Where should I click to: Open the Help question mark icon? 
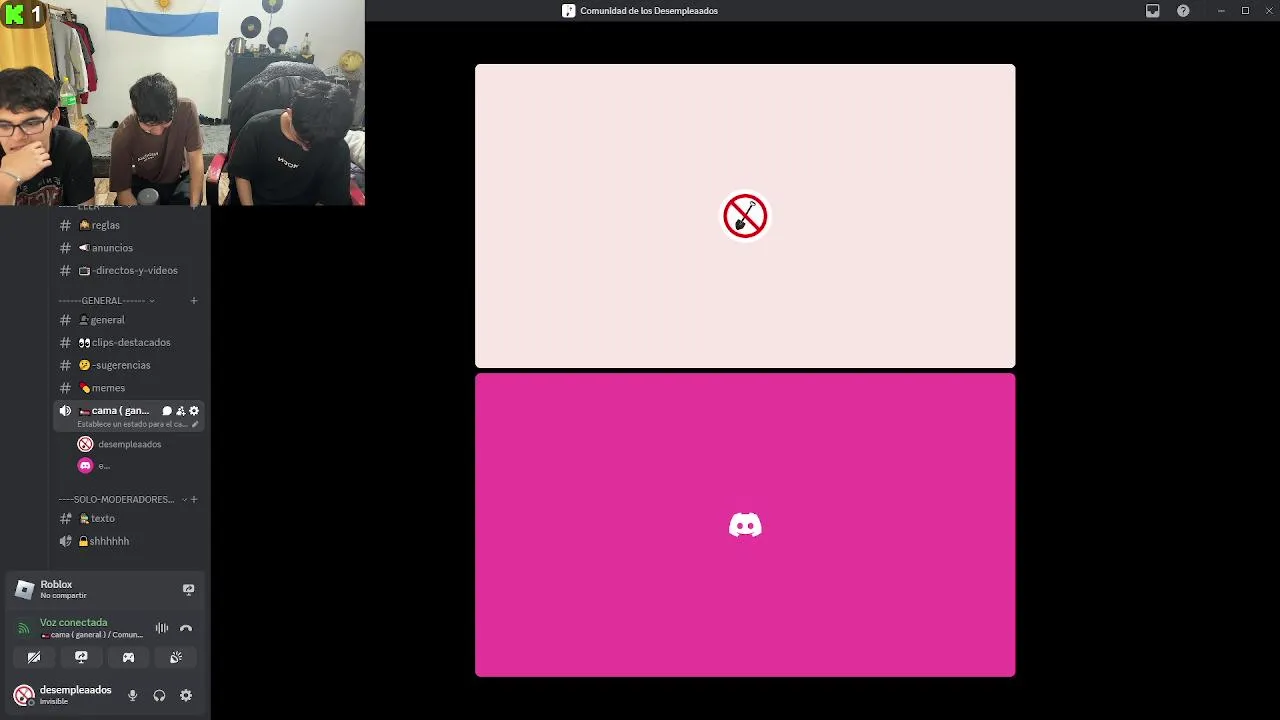pos(1183,11)
